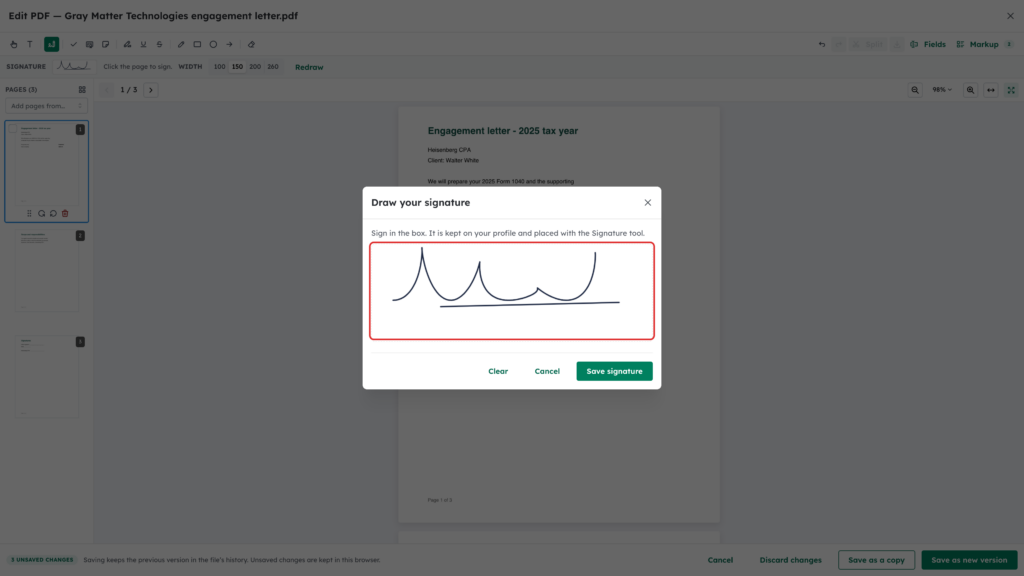Screen dimensions: 1024x576
Task: Select the checkmark stamp tool
Action: click(x=73, y=44)
